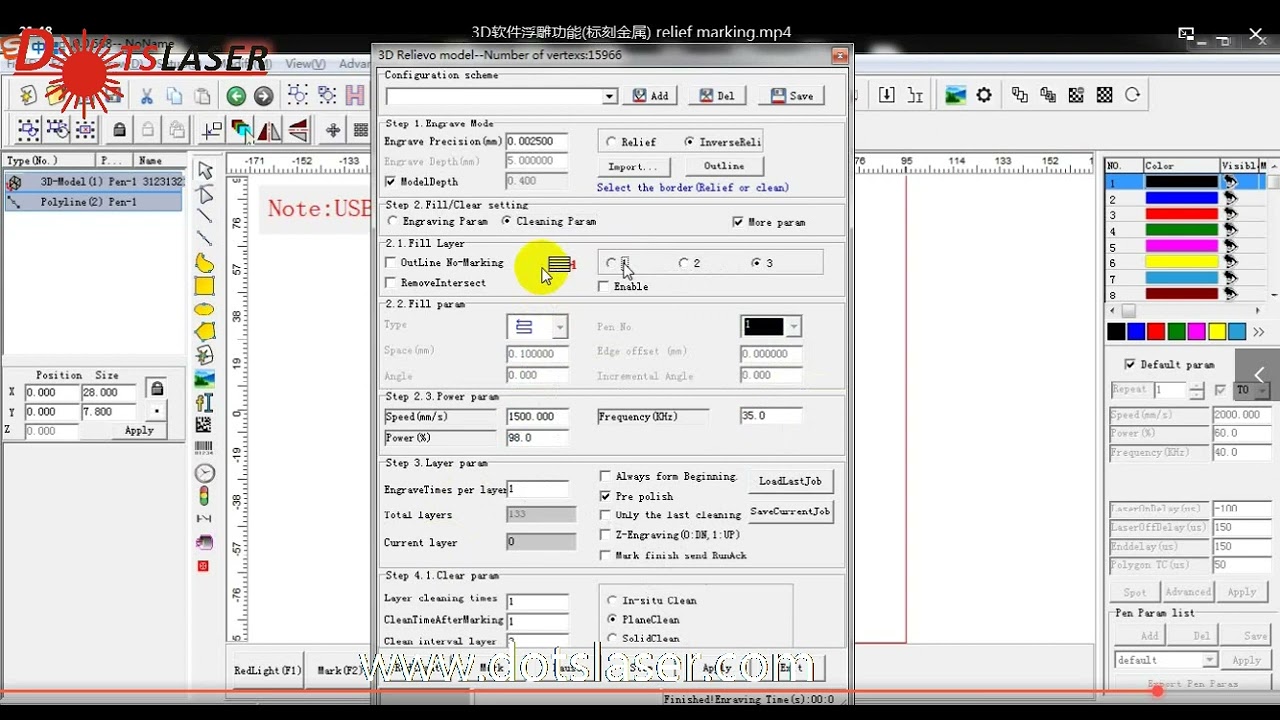
Task: Click the gray Redo arrow
Action: pyautogui.click(x=263, y=96)
